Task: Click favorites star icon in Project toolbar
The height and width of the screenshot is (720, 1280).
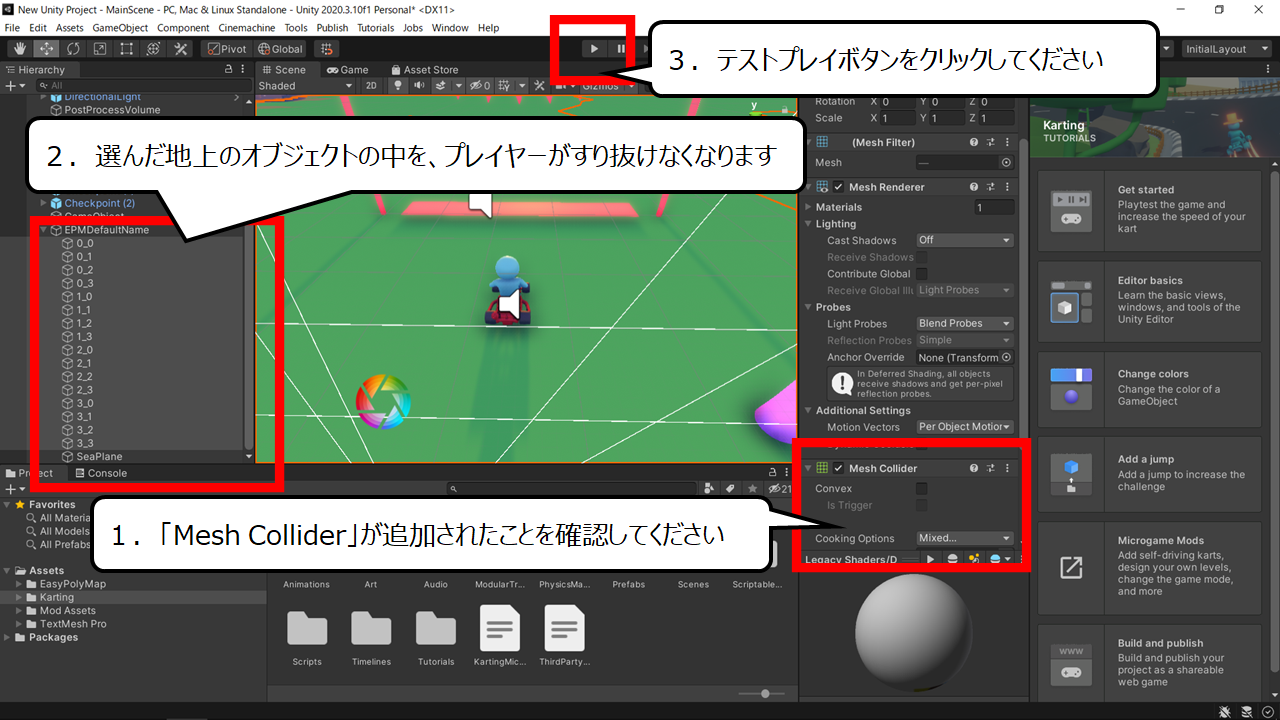Action: click(x=751, y=489)
